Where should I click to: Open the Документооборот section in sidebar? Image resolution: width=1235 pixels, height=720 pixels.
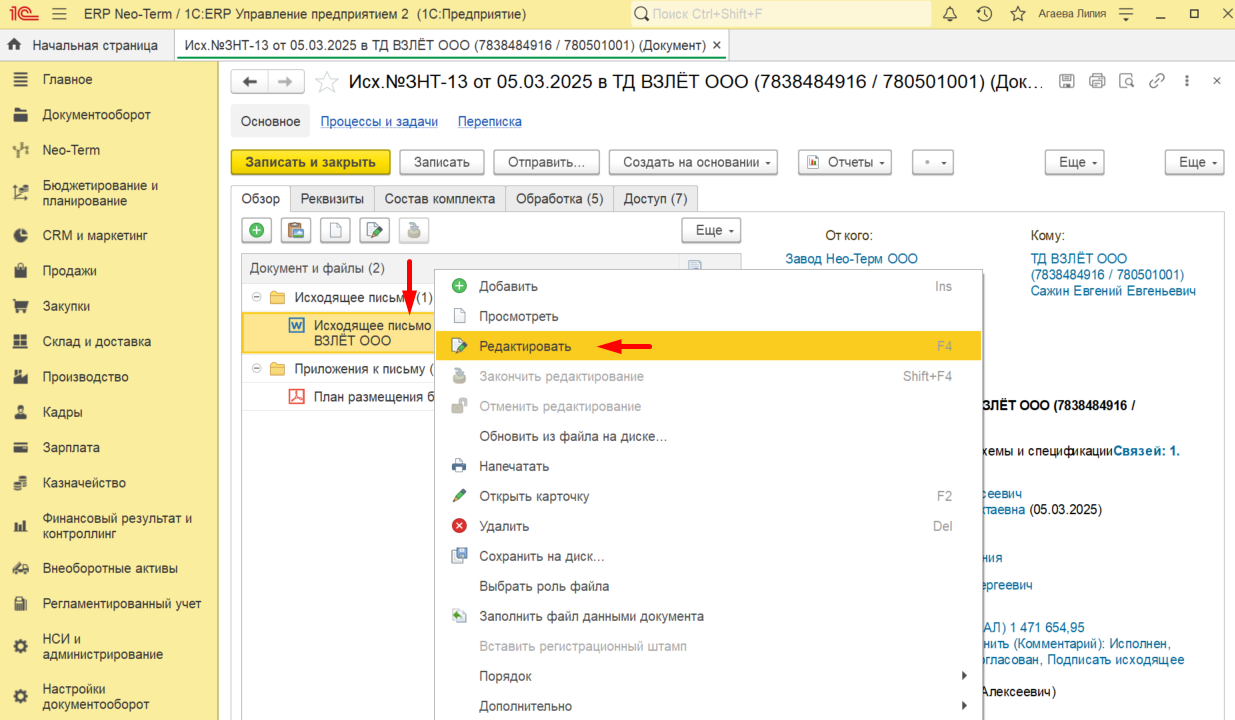pyautogui.click(x=109, y=115)
